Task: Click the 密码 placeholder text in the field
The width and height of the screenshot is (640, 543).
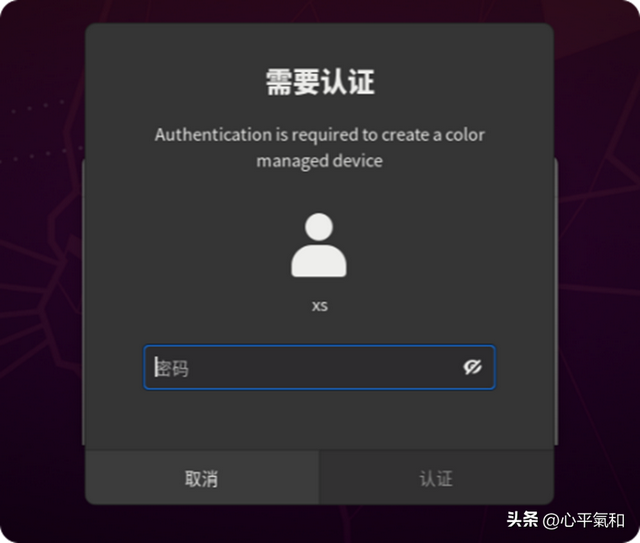Action: [x=172, y=368]
